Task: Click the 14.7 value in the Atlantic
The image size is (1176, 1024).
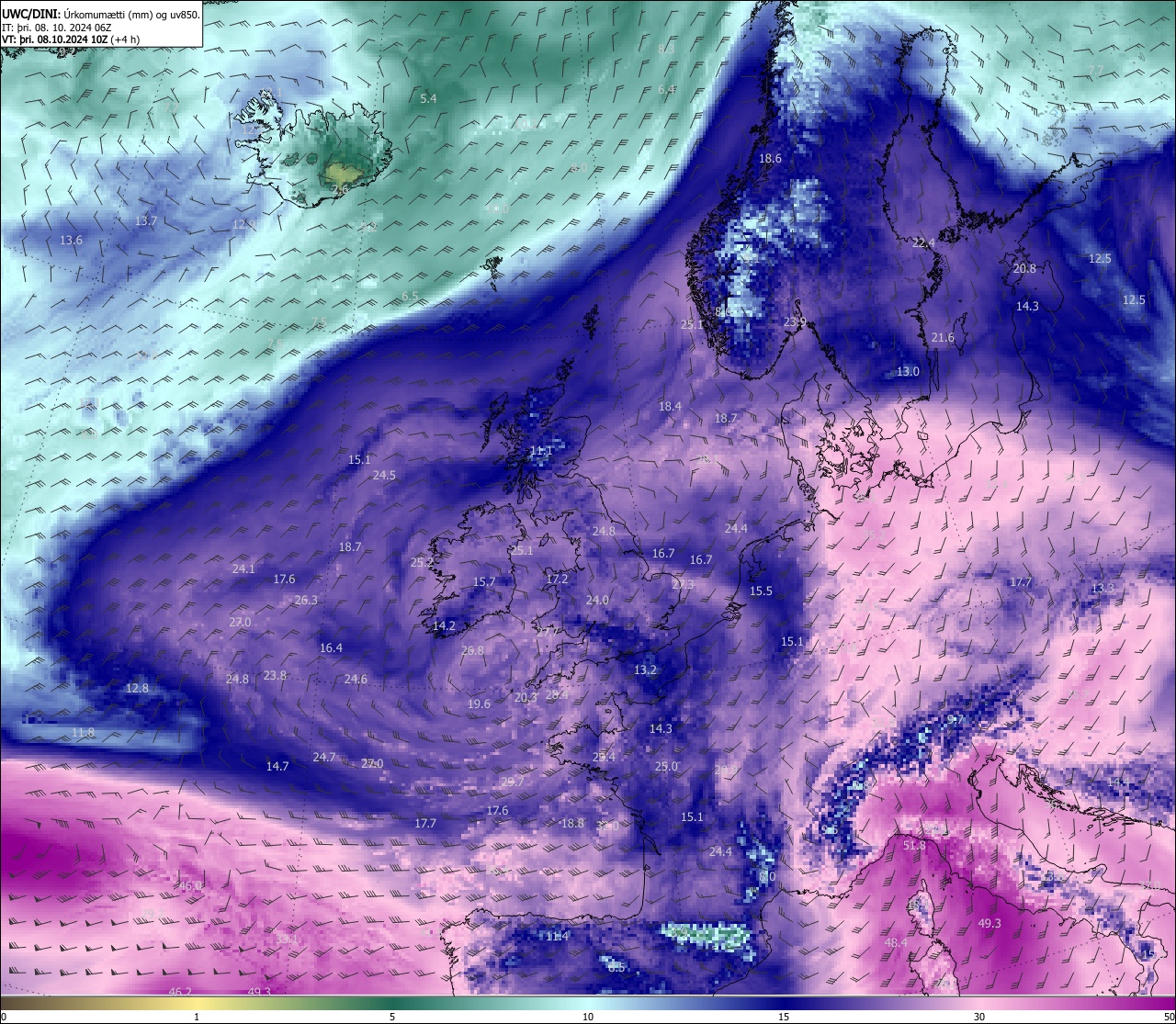Action: pyautogui.click(x=277, y=766)
